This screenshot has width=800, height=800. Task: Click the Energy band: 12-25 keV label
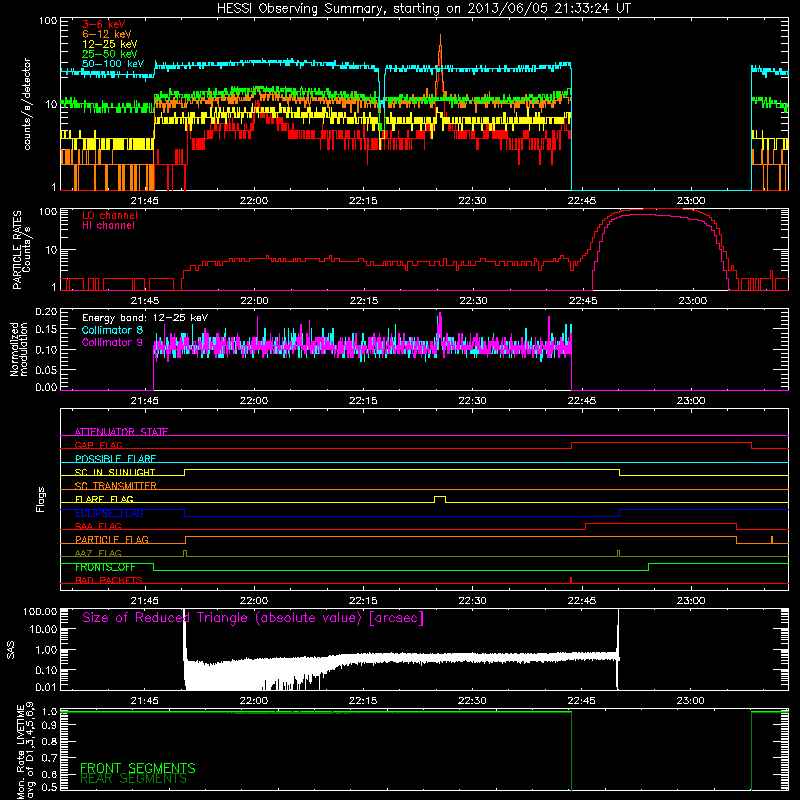(x=145, y=318)
